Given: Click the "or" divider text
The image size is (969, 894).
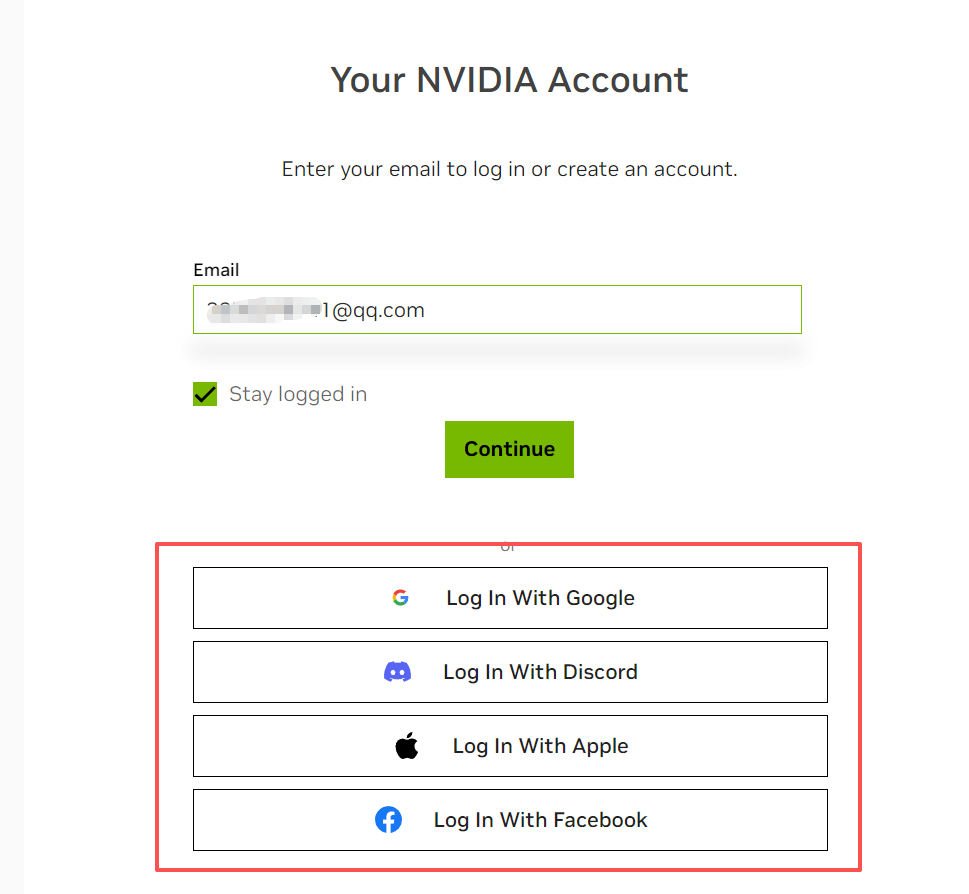Looking at the screenshot, I should click(x=509, y=547).
